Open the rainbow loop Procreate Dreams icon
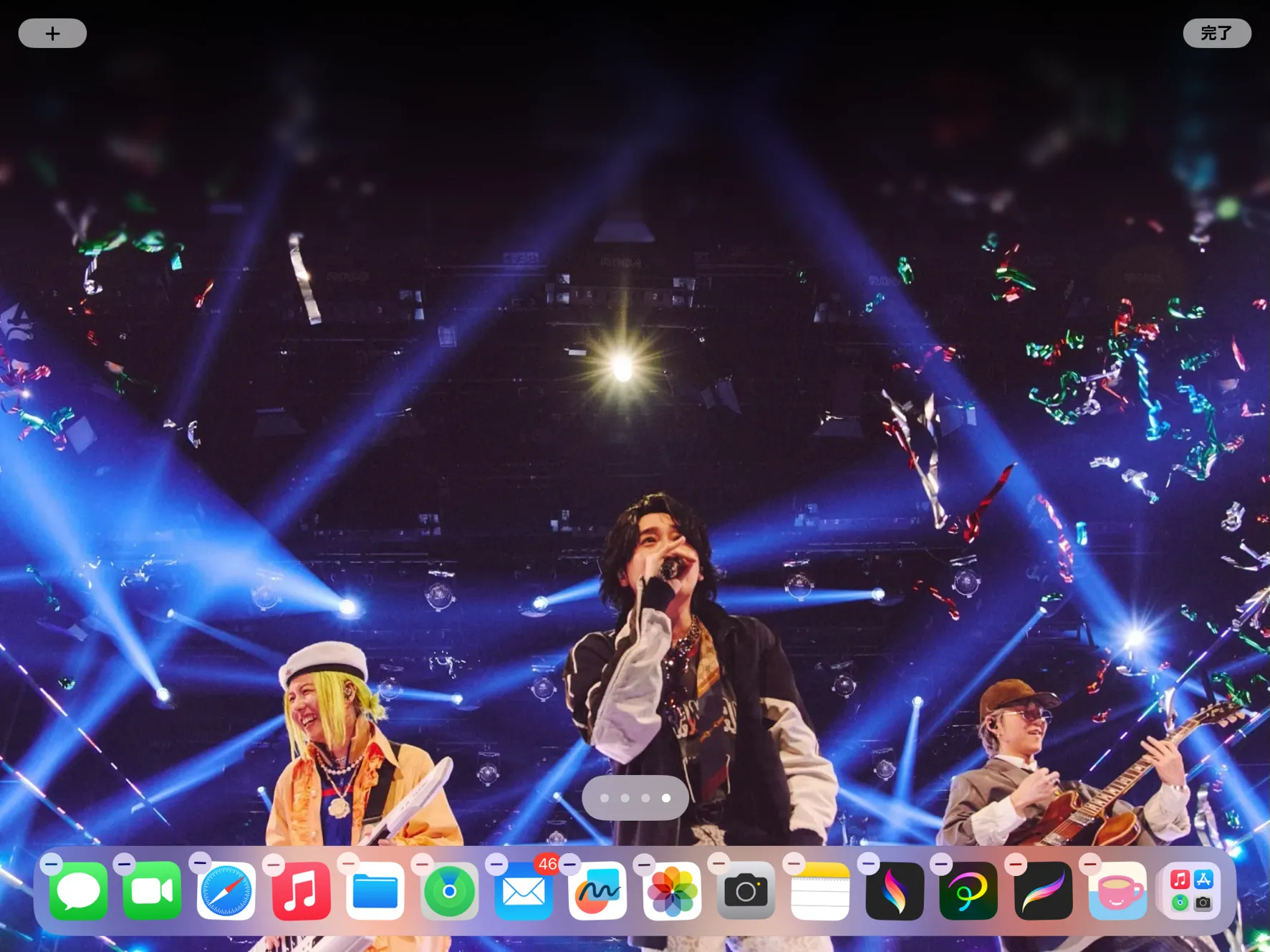The width and height of the screenshot is (1270, 952). tap(968, 891)
